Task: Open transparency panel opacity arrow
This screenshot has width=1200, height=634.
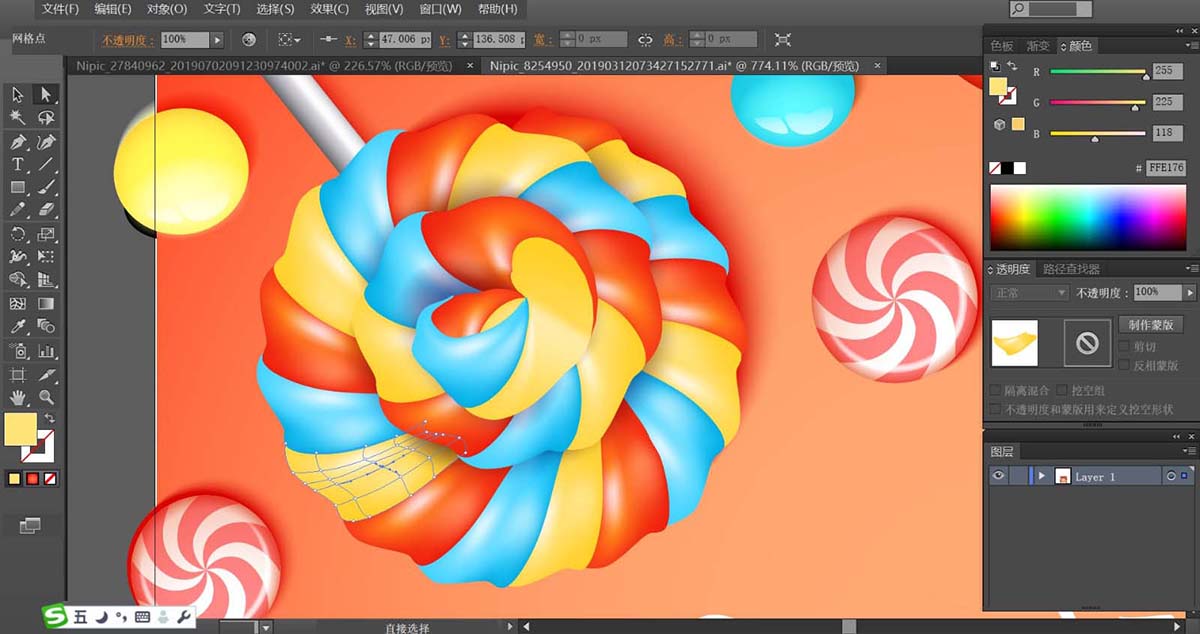Action: pos(1190,292)
